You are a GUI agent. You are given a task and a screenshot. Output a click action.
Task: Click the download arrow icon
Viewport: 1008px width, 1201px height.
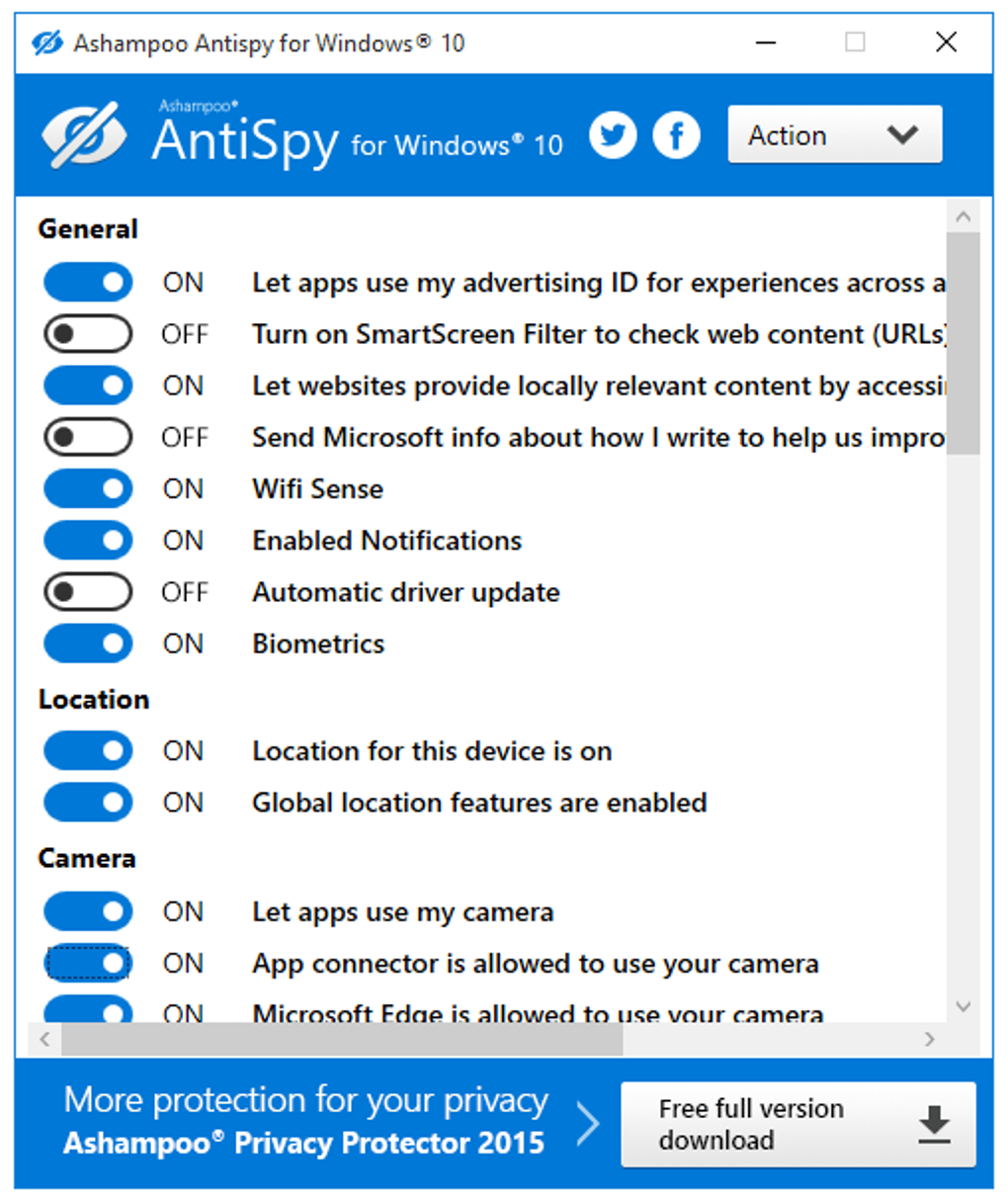(x=934, y=1125)
